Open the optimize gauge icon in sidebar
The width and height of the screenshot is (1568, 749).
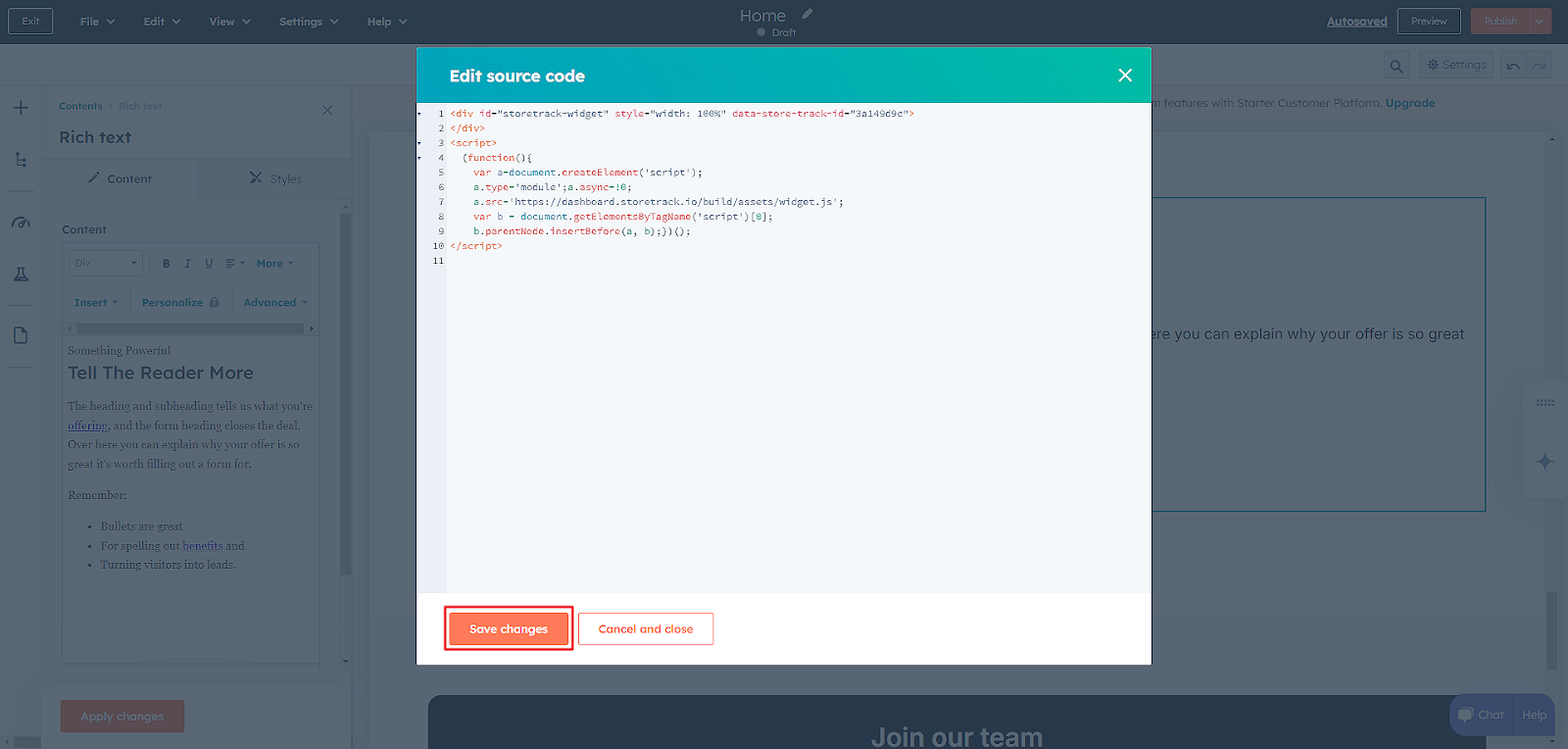[21, 223]
